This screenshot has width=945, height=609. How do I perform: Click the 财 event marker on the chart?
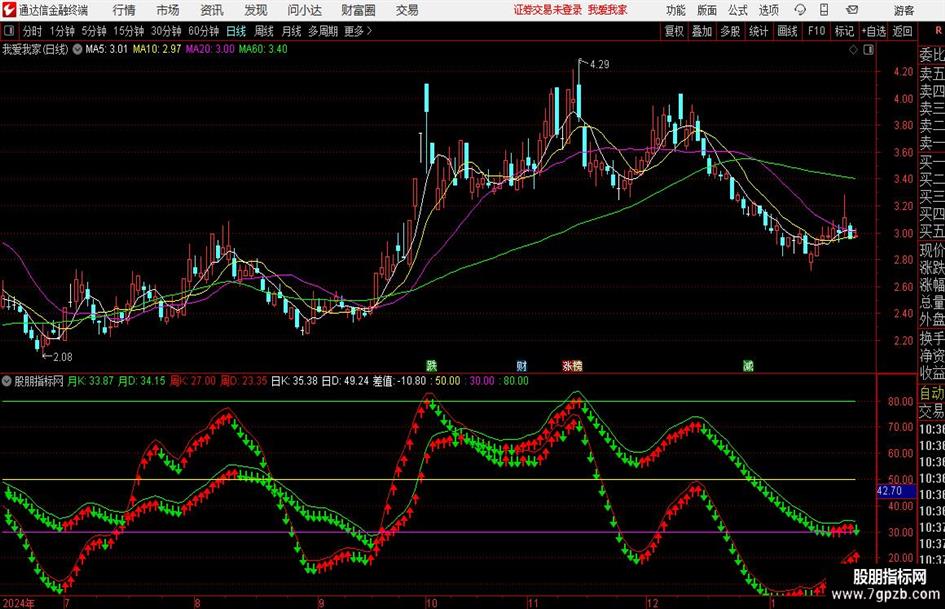coord(522,365)
